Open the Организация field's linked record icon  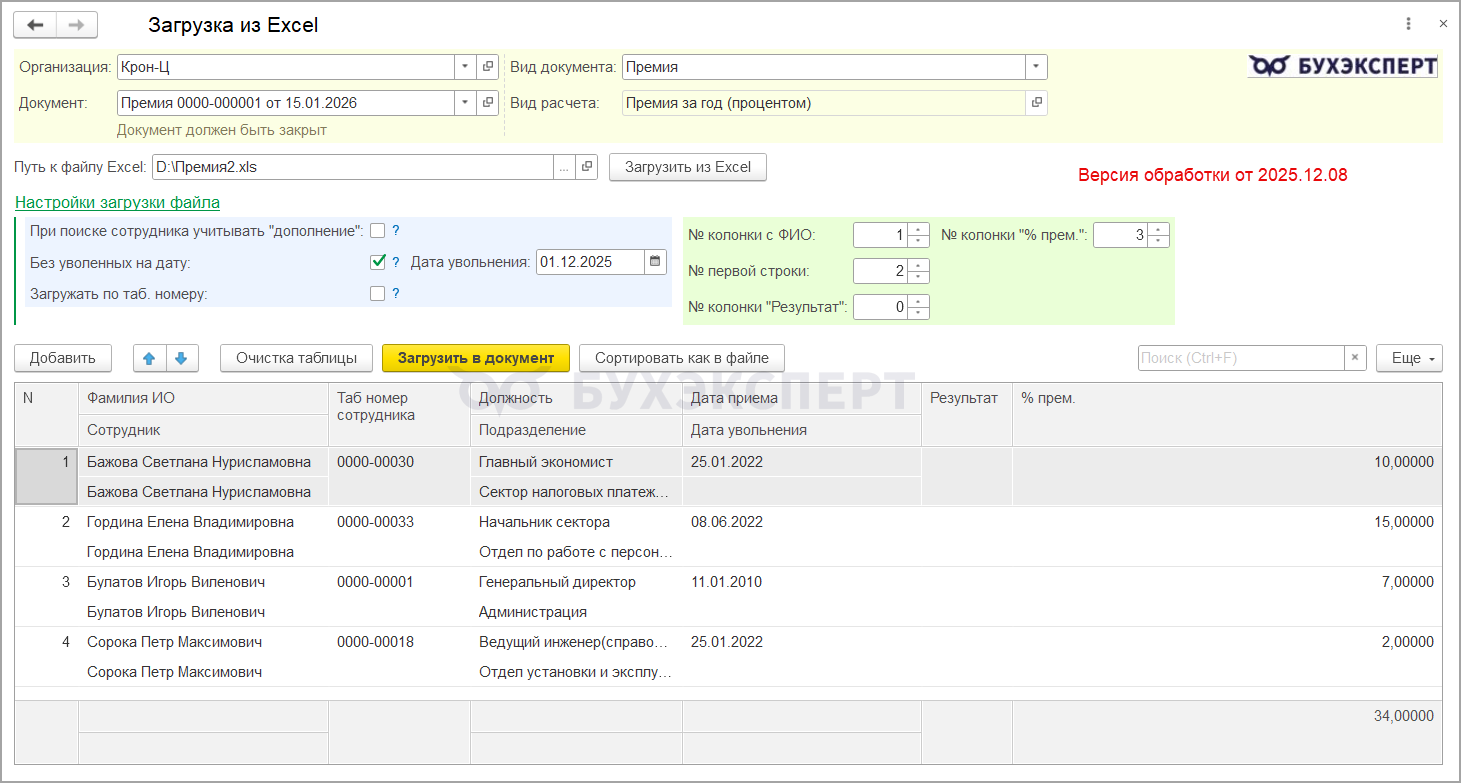488,67
